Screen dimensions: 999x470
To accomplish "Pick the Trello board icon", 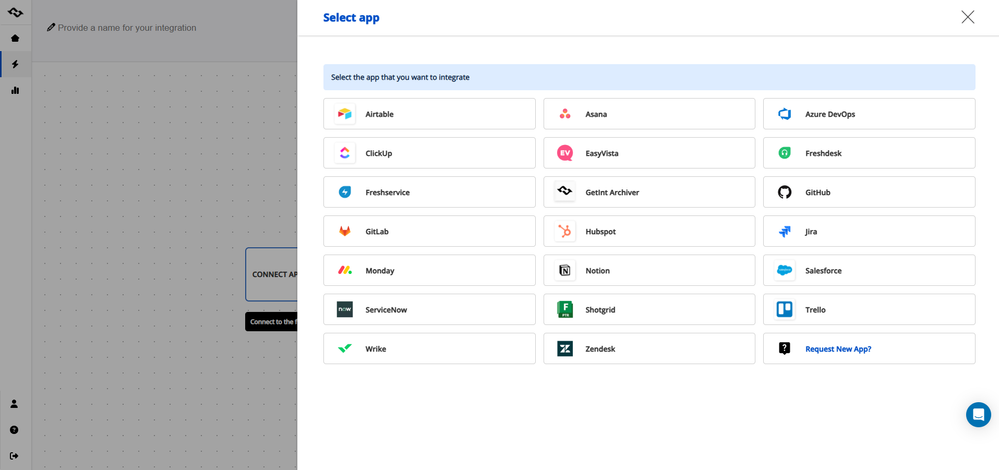I will pos(784,310).
